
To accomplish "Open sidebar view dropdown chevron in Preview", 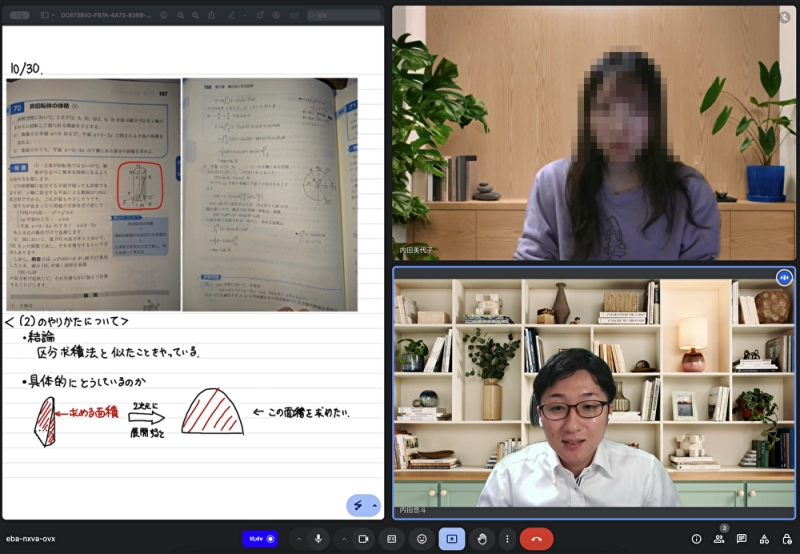I will (x=53, y=15).
